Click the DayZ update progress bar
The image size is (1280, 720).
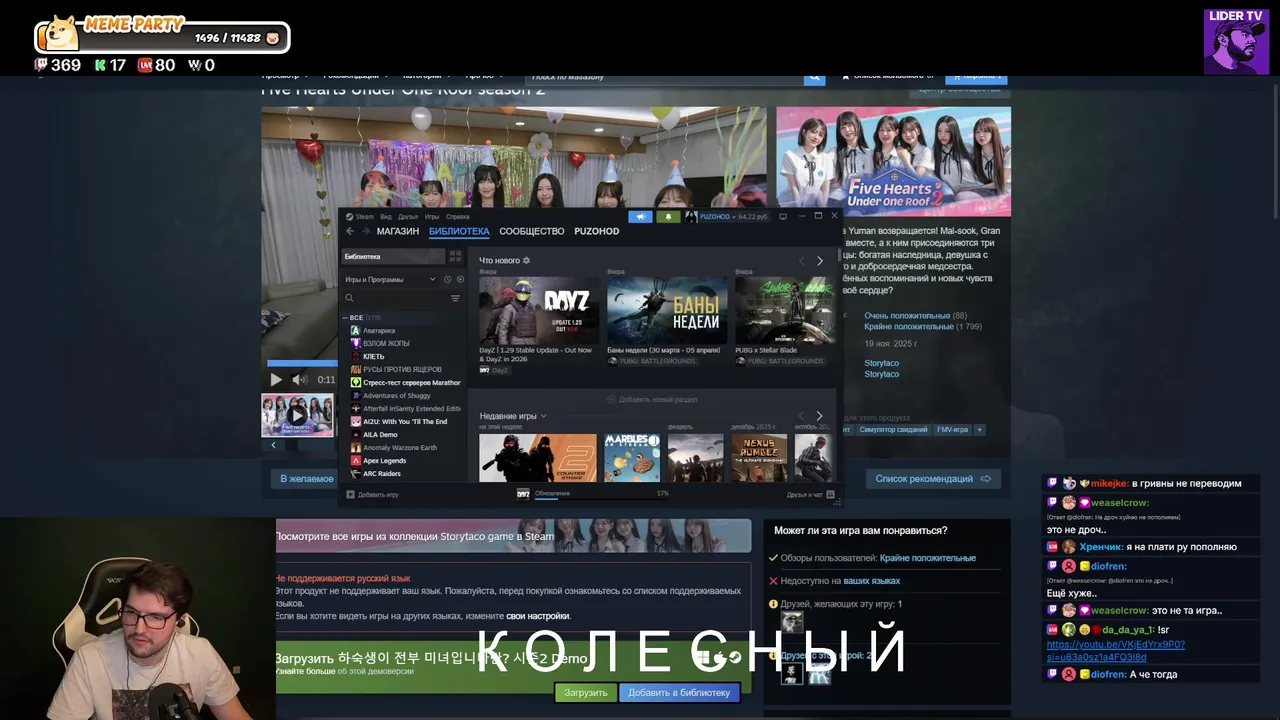(x=601, y=498)
